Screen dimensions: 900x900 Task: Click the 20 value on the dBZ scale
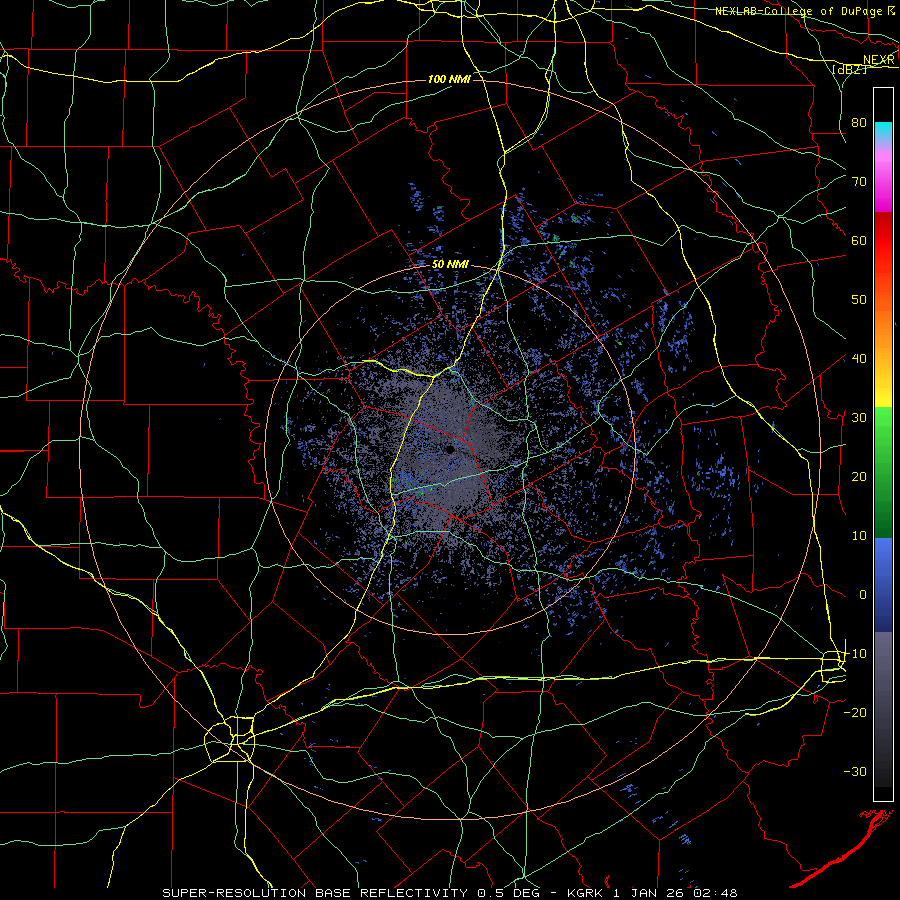[x=859, y=477]
